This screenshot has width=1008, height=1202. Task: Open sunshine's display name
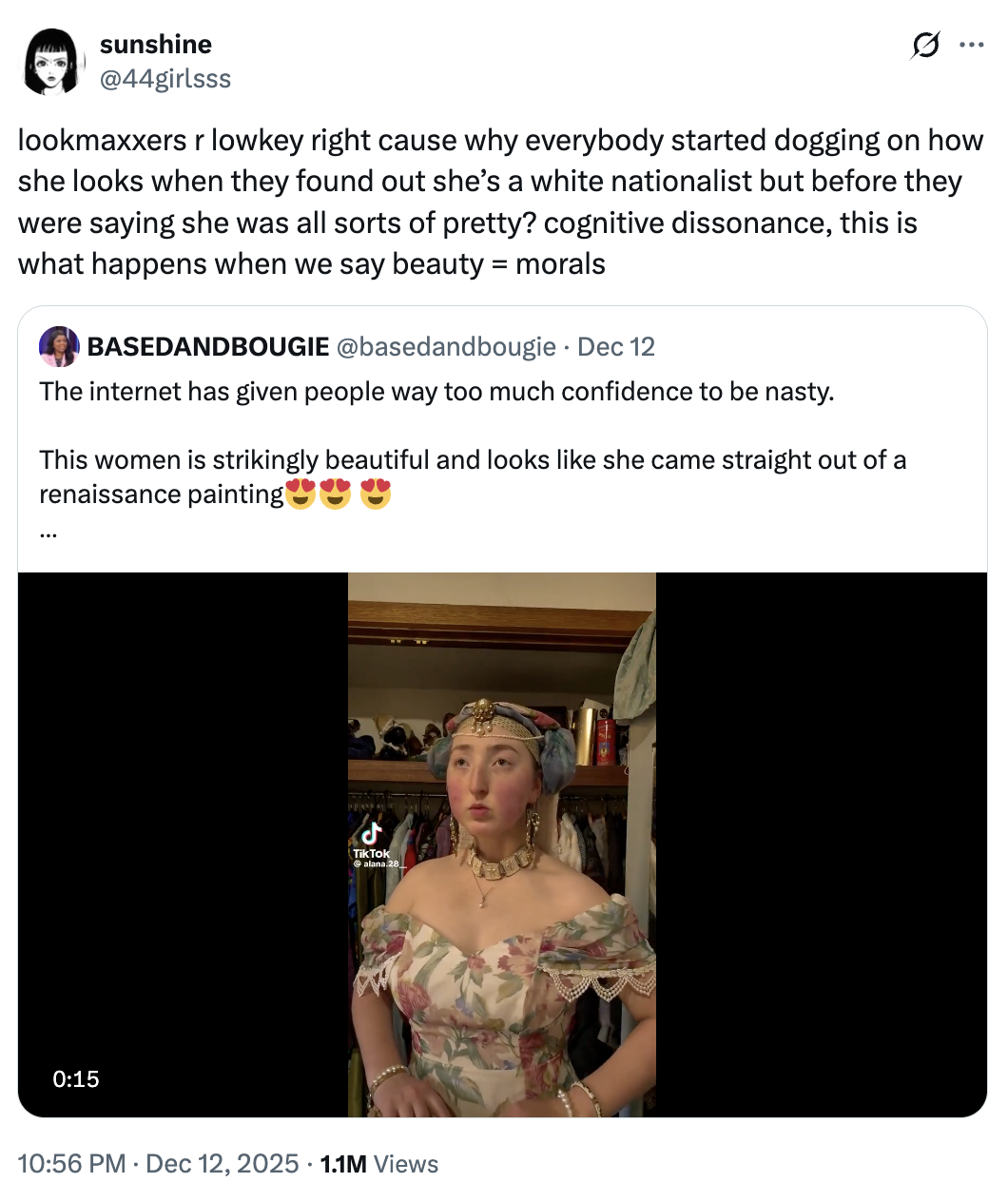pyautogui.click(x=155, y=44)
